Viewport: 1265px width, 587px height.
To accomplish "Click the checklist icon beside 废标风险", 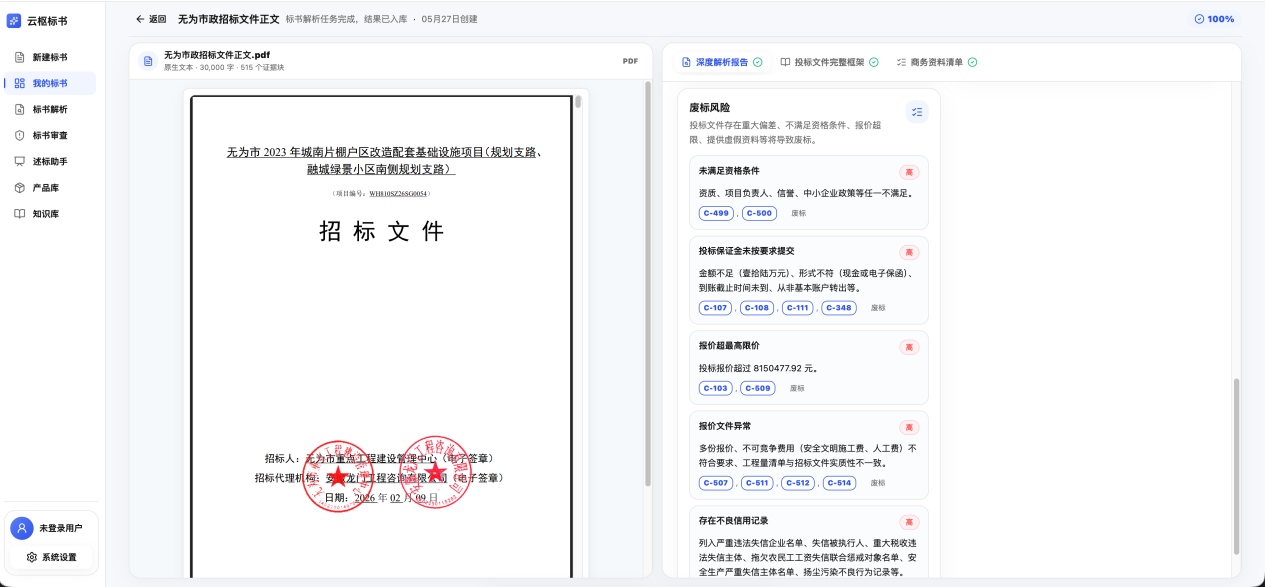I will (917, 112).
